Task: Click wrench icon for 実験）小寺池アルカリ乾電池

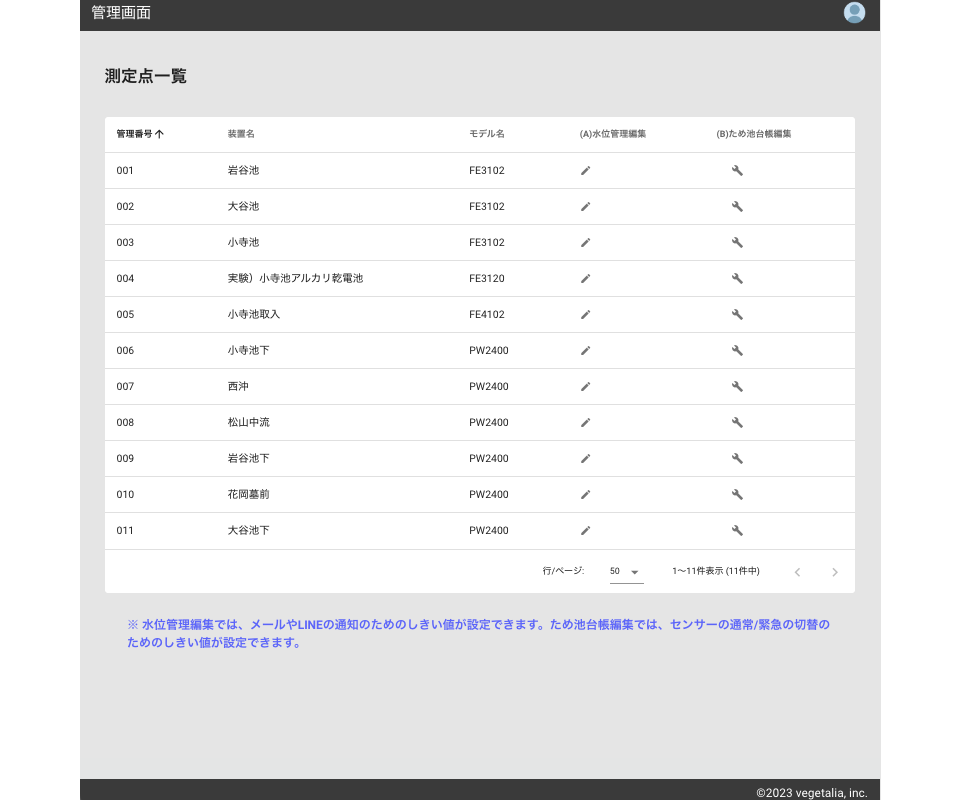Action: (737, 279)
